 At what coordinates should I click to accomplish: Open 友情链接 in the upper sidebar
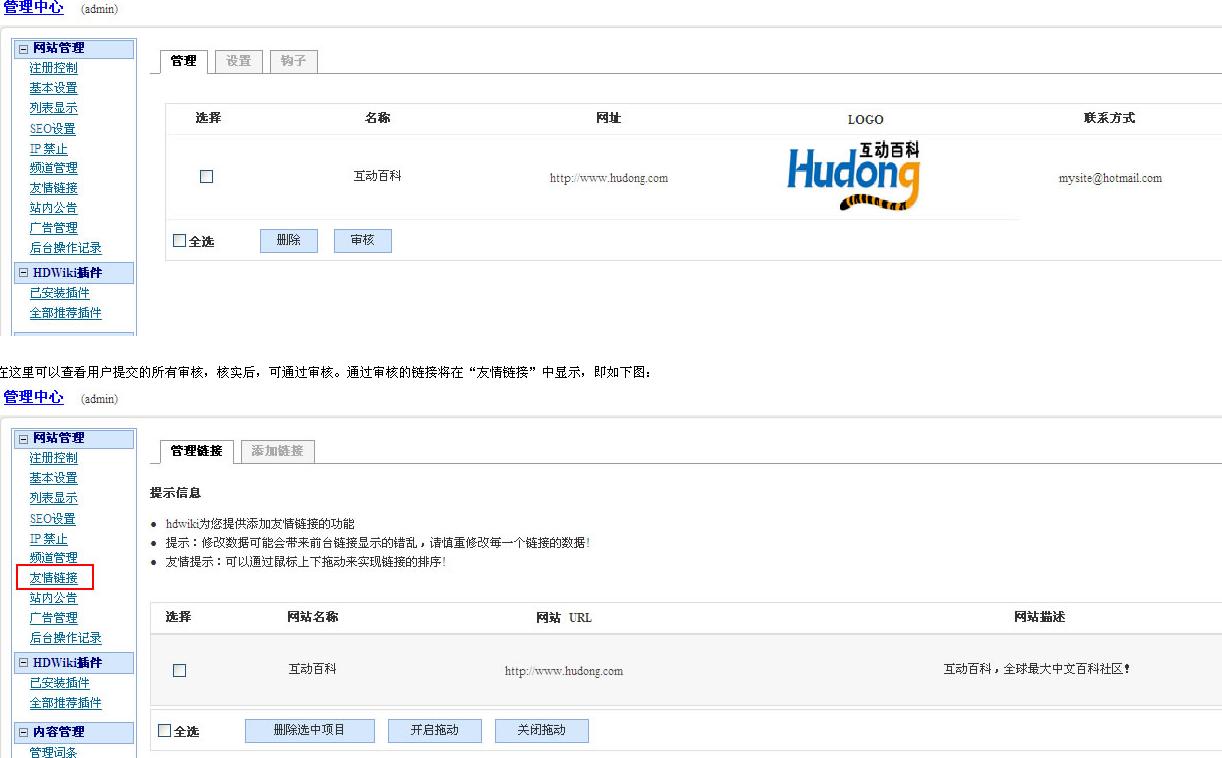click(53, 188)
